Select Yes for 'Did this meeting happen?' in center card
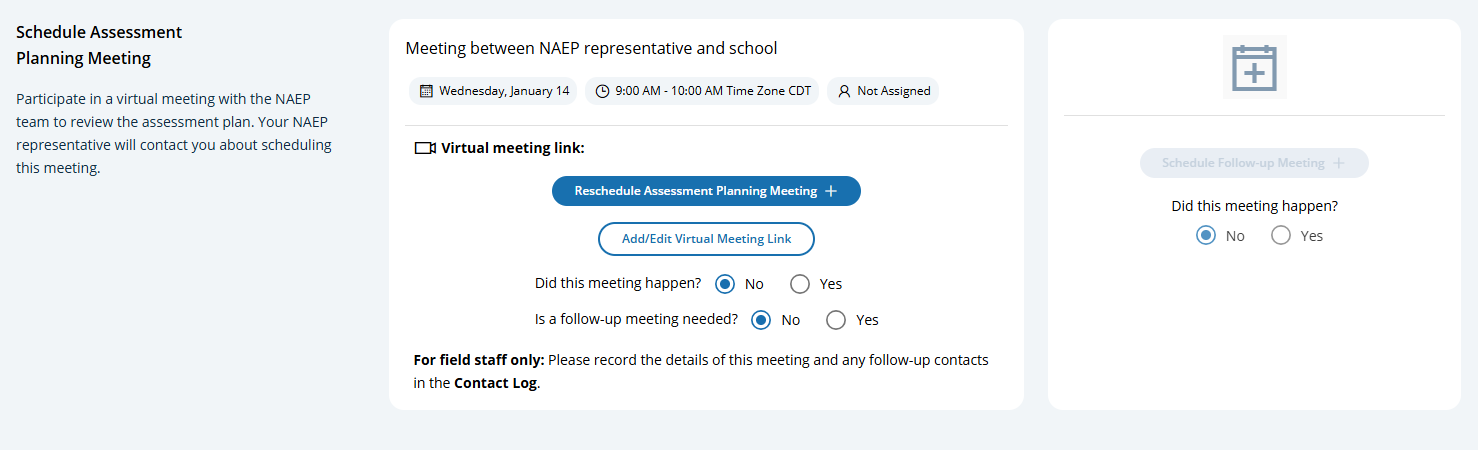Image resolution: width=1478 pixels, height=450 pixels. pyautogui.click(x=800, y=284)
